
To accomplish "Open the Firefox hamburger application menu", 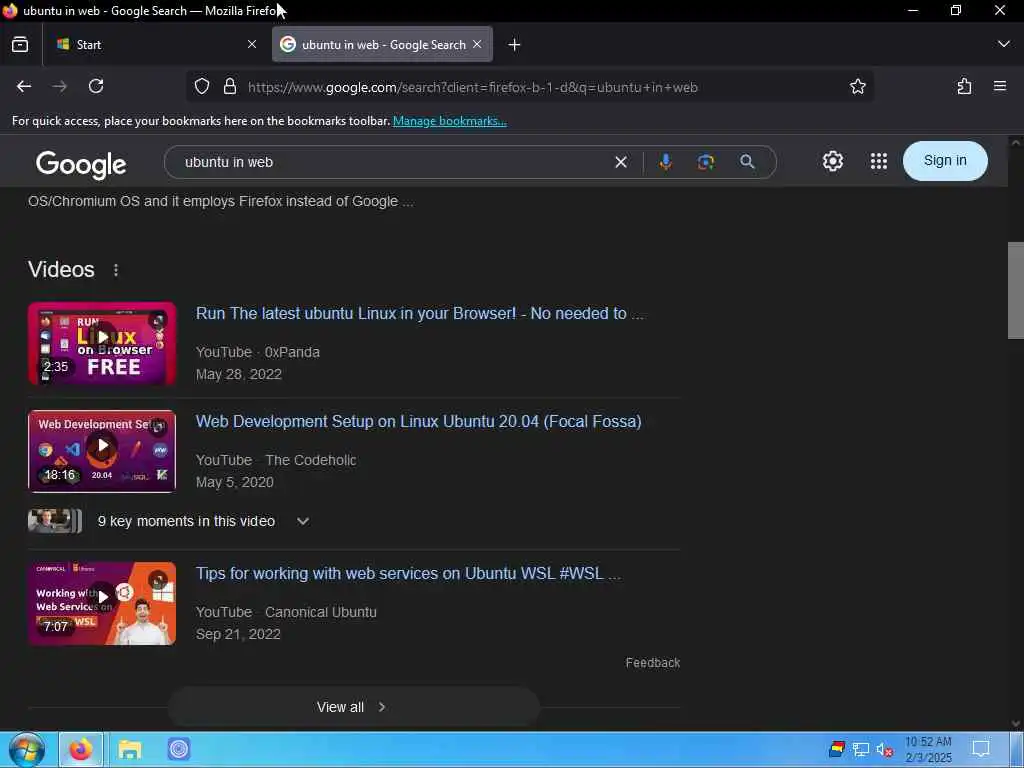I will coord(1000,86).
